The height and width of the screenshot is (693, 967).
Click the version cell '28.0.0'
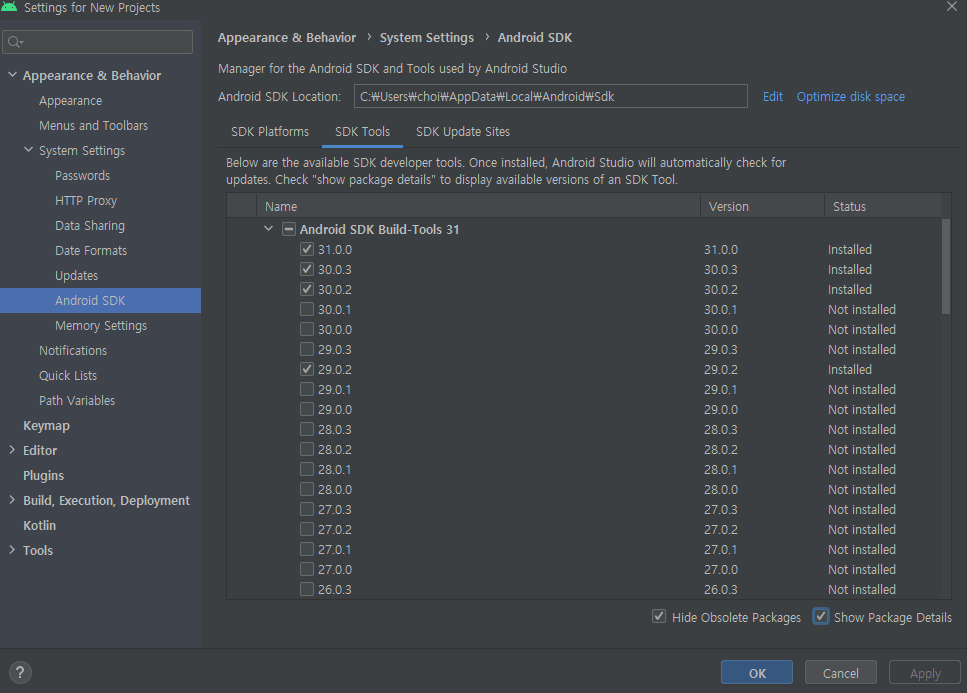pos(721,490)
